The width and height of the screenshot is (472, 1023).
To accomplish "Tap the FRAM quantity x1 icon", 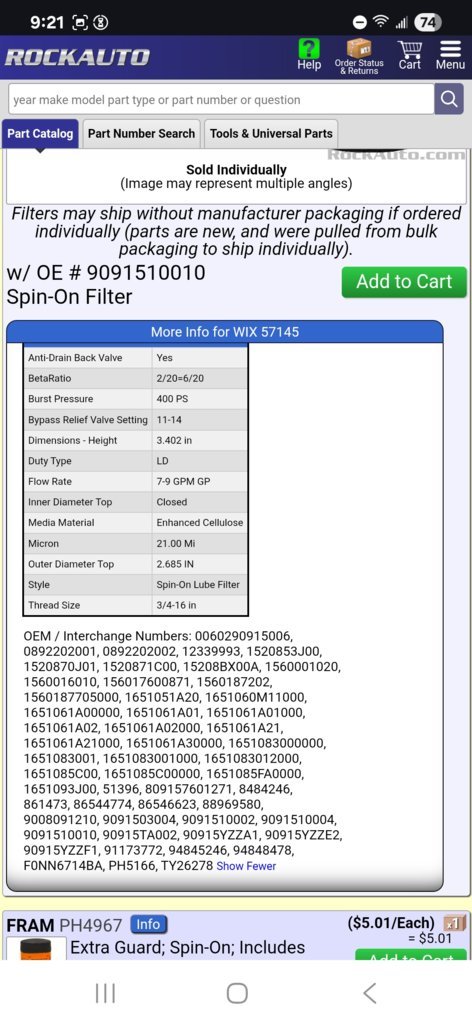I will point(454,923).
